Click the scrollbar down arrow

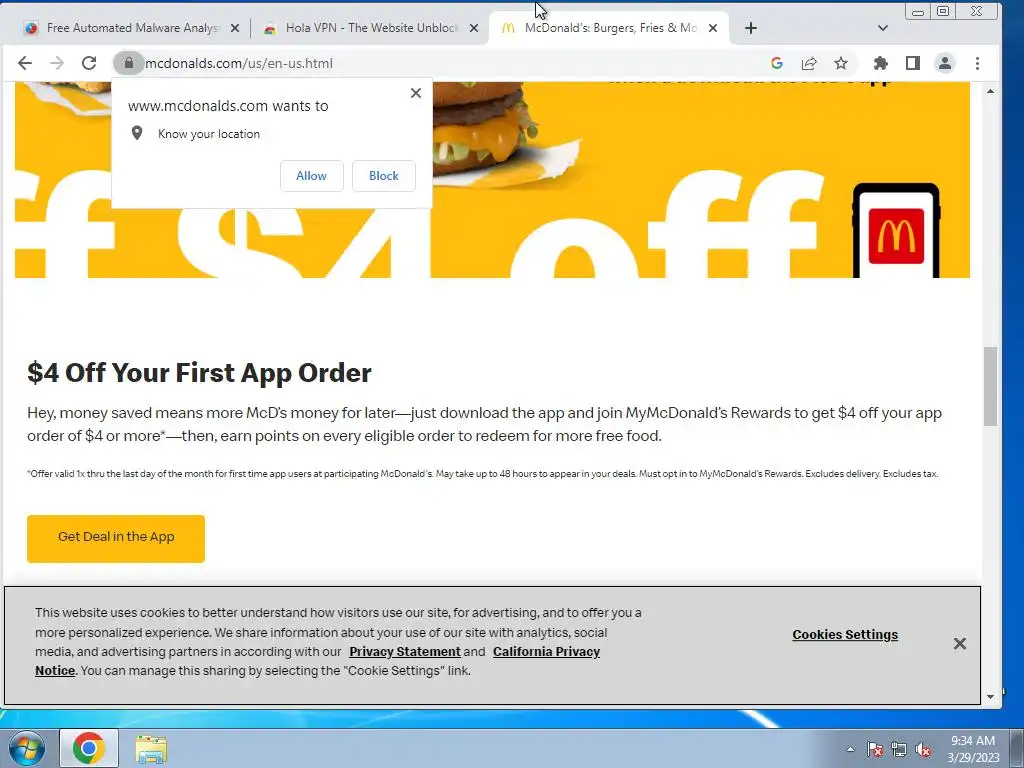991,697
